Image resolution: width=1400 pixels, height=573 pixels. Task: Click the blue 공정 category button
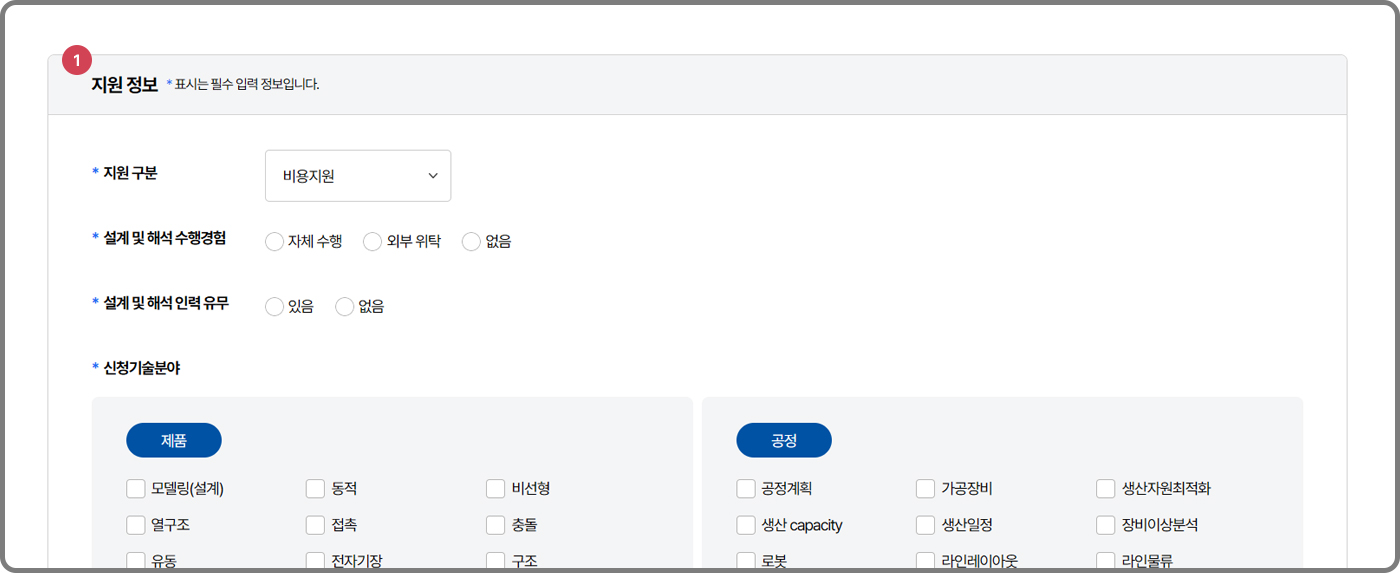tap(784, 440)
